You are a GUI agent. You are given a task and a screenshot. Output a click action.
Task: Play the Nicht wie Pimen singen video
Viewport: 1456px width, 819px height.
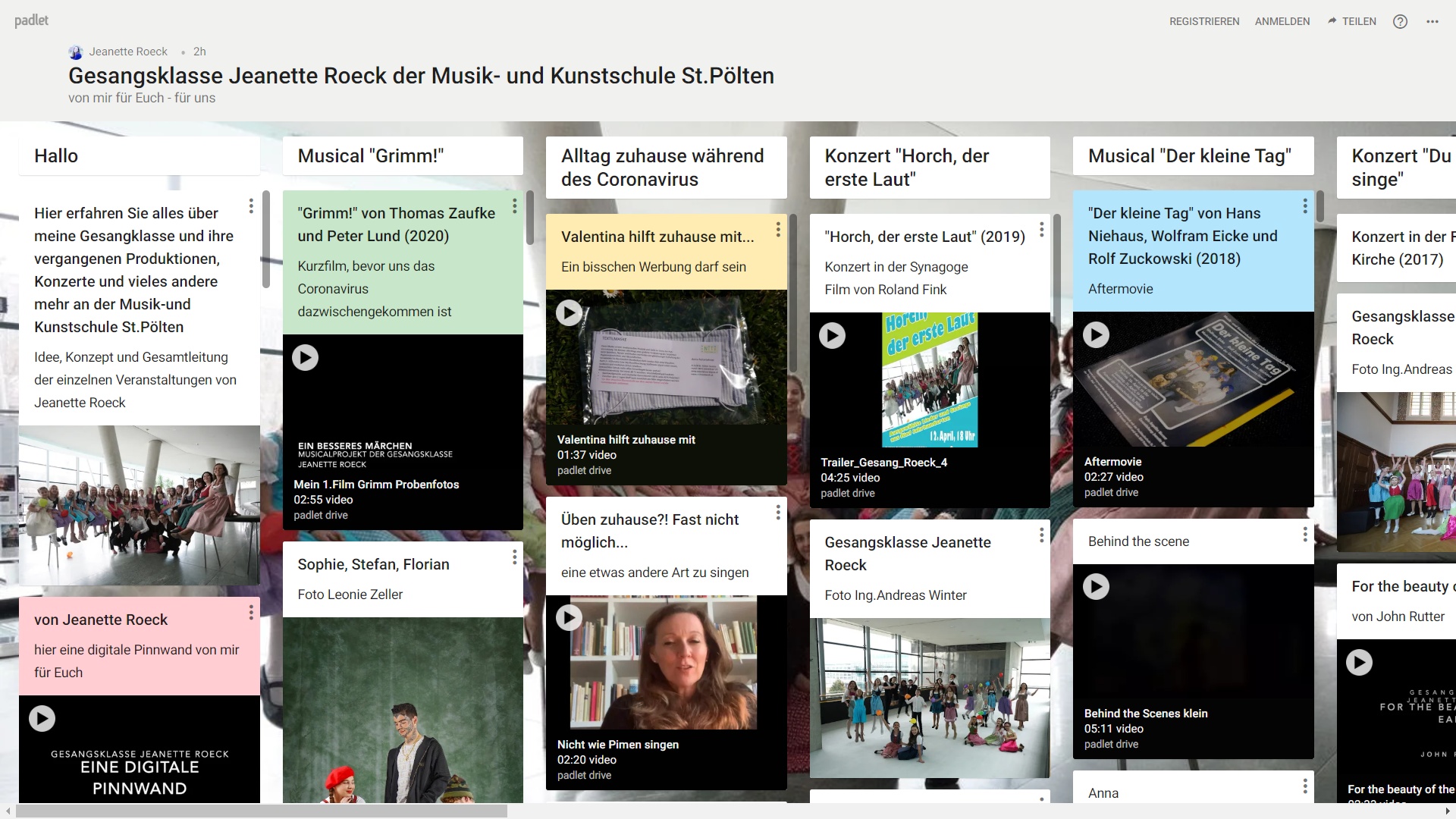point(569,617)
